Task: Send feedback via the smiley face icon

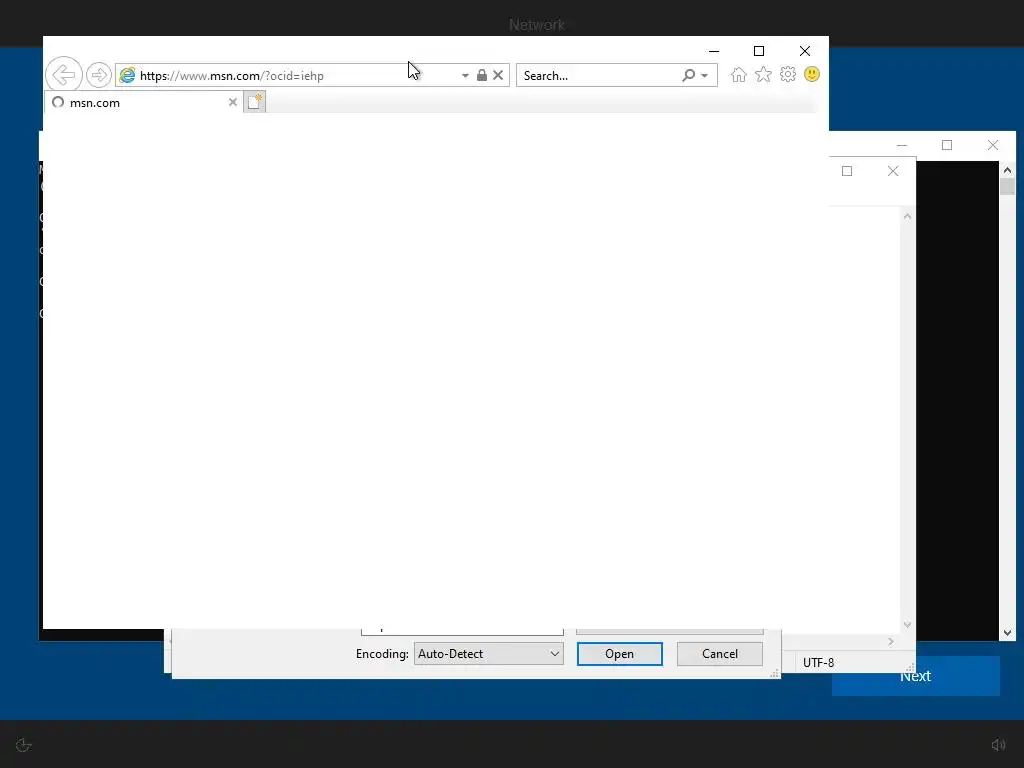Action: point(812,74)
